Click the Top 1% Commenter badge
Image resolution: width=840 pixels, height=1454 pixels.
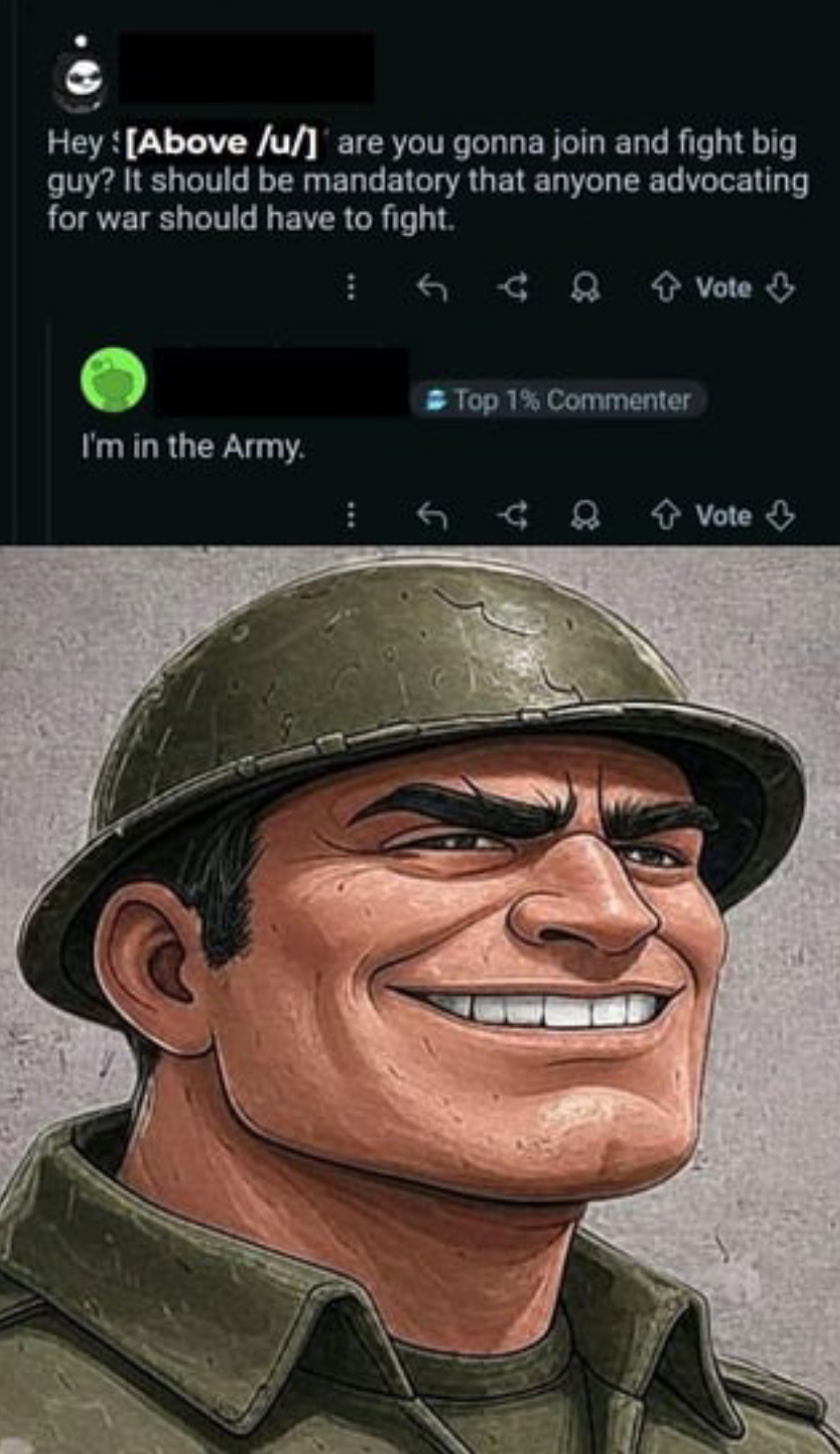pos(560,400)
